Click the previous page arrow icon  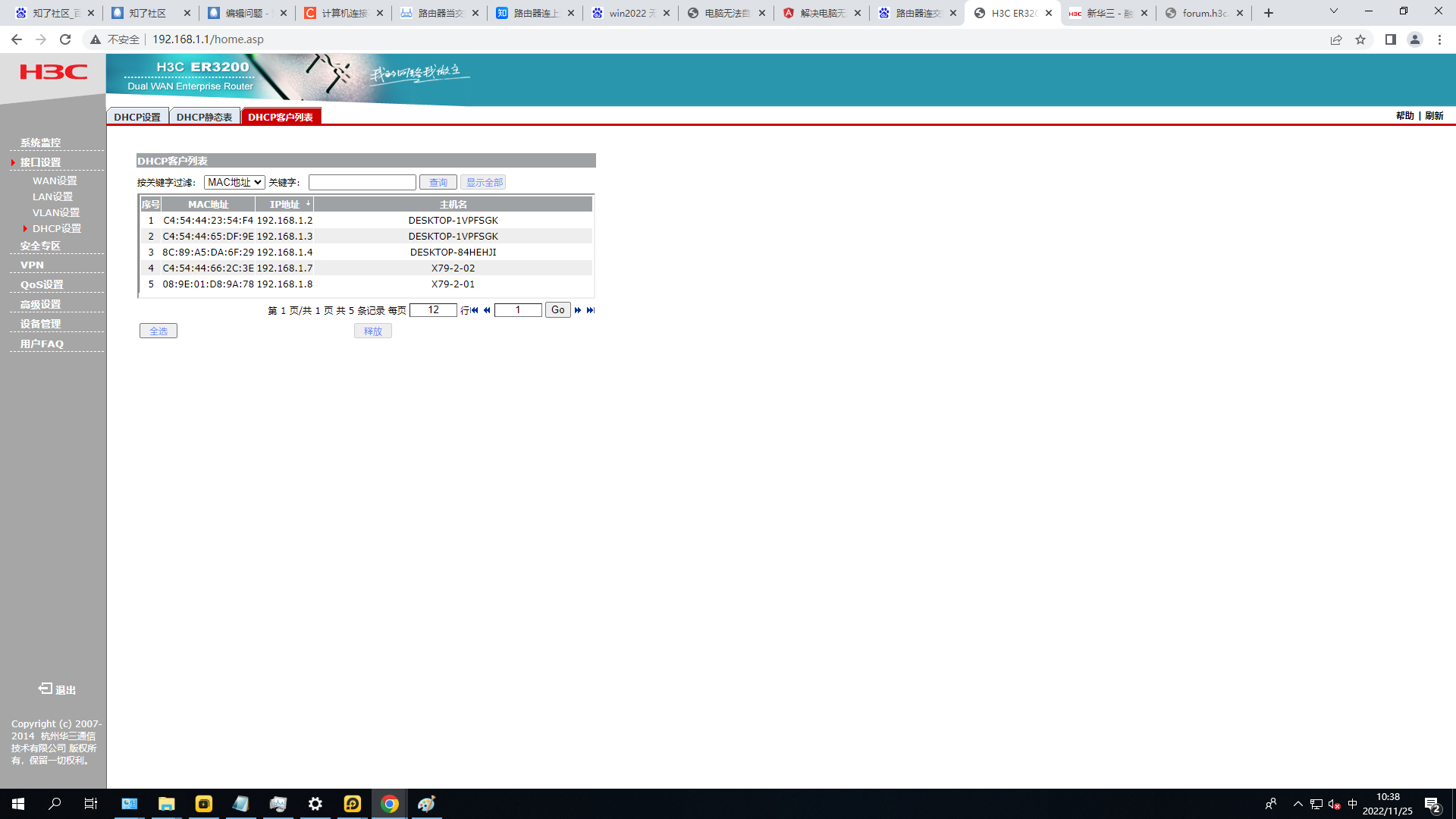(x=487, y=310)
